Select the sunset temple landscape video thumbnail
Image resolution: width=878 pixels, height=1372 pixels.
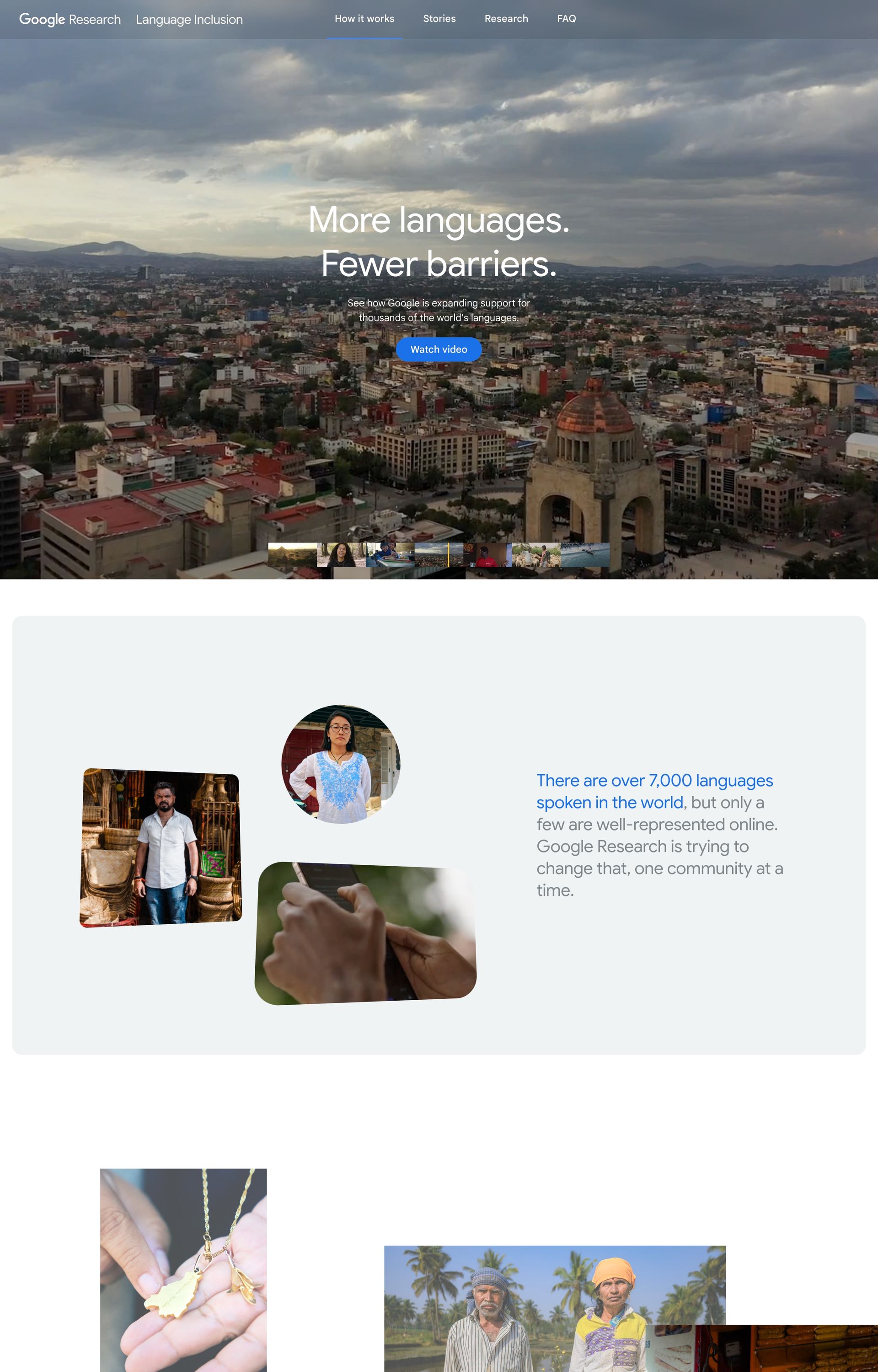(x=293, y=555)
